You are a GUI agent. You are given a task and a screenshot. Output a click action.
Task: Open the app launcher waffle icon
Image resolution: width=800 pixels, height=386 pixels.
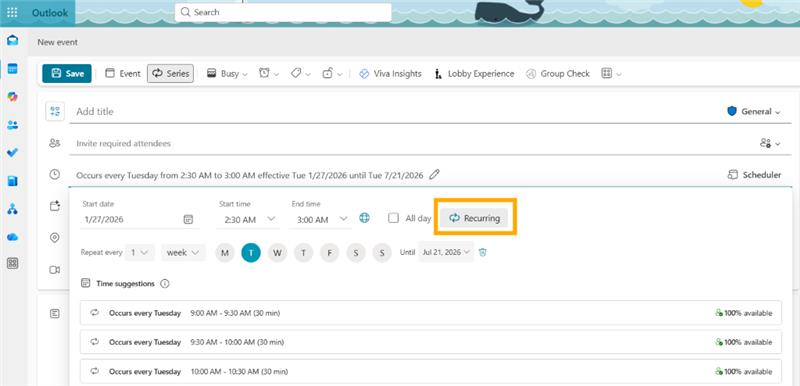coord(12,13)
